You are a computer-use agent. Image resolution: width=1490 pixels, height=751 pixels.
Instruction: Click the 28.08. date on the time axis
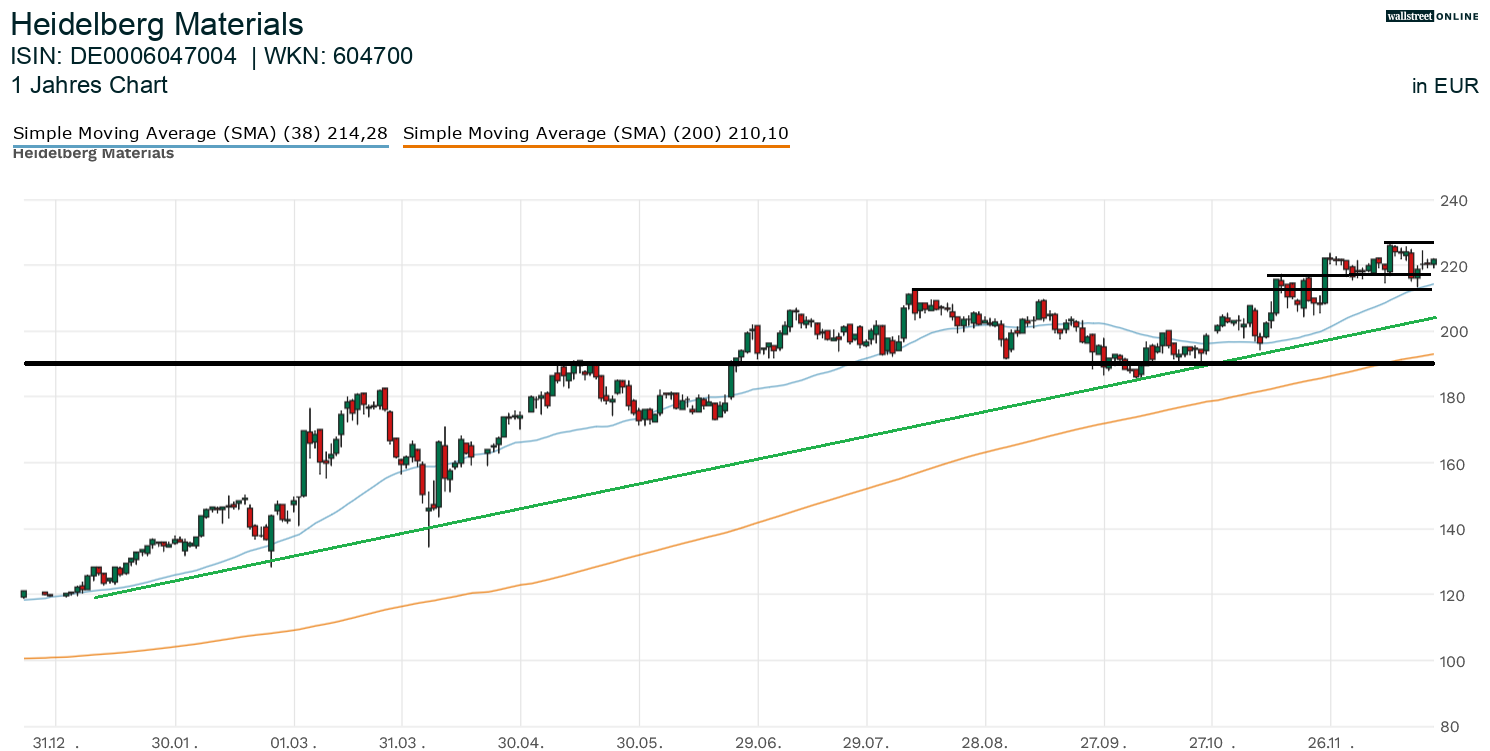(x=986, y=743)
